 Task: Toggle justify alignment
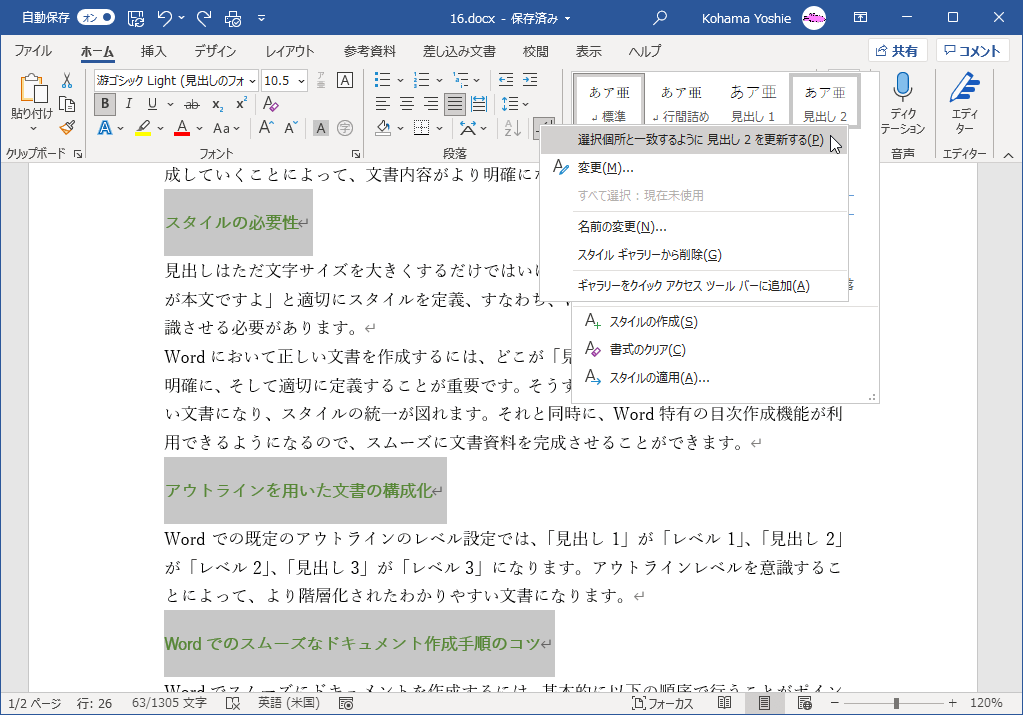(455, 104)
